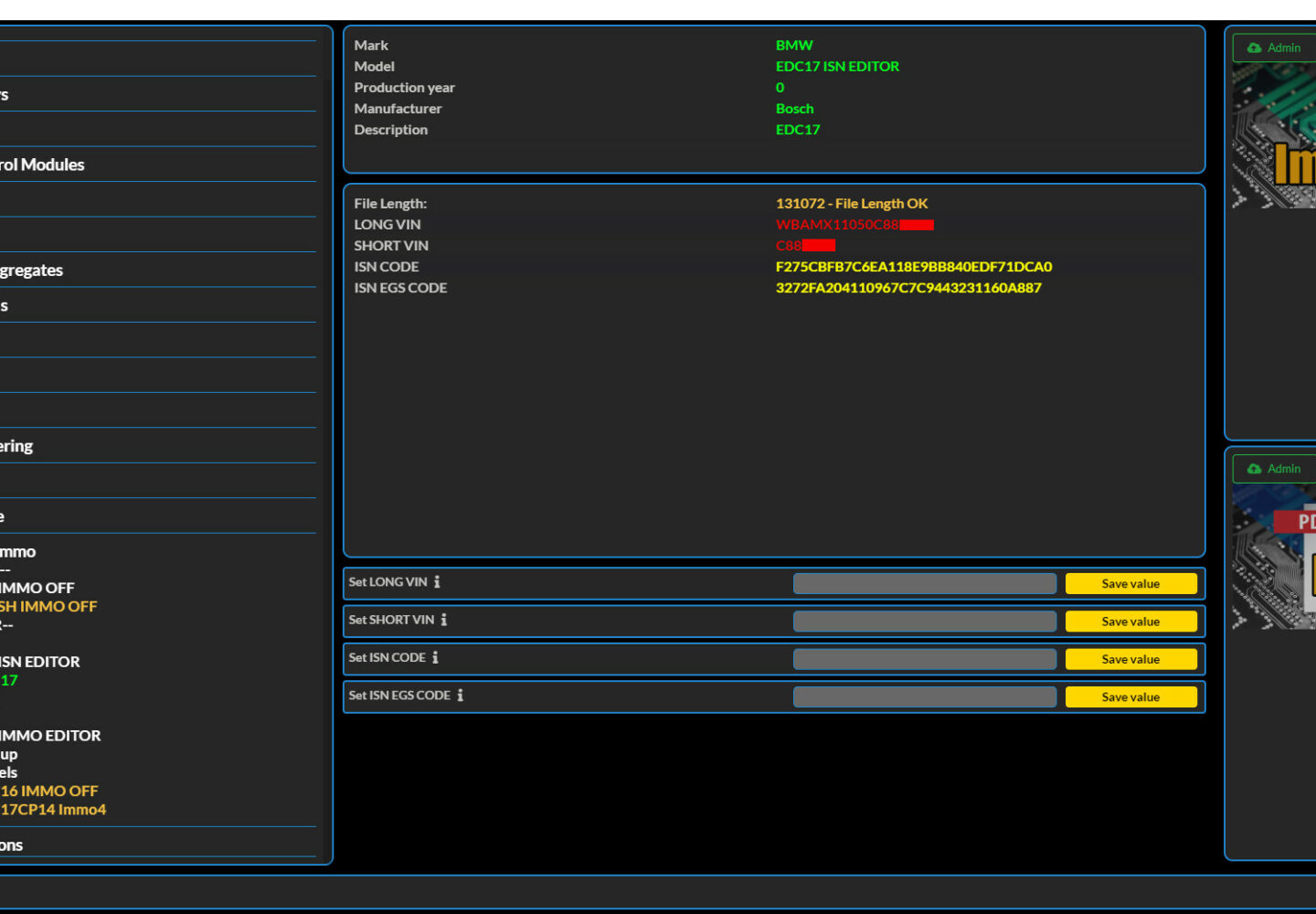1316x914 pixels.
Task: Save the SHORT VIN value
Action: click(1130, 622)
